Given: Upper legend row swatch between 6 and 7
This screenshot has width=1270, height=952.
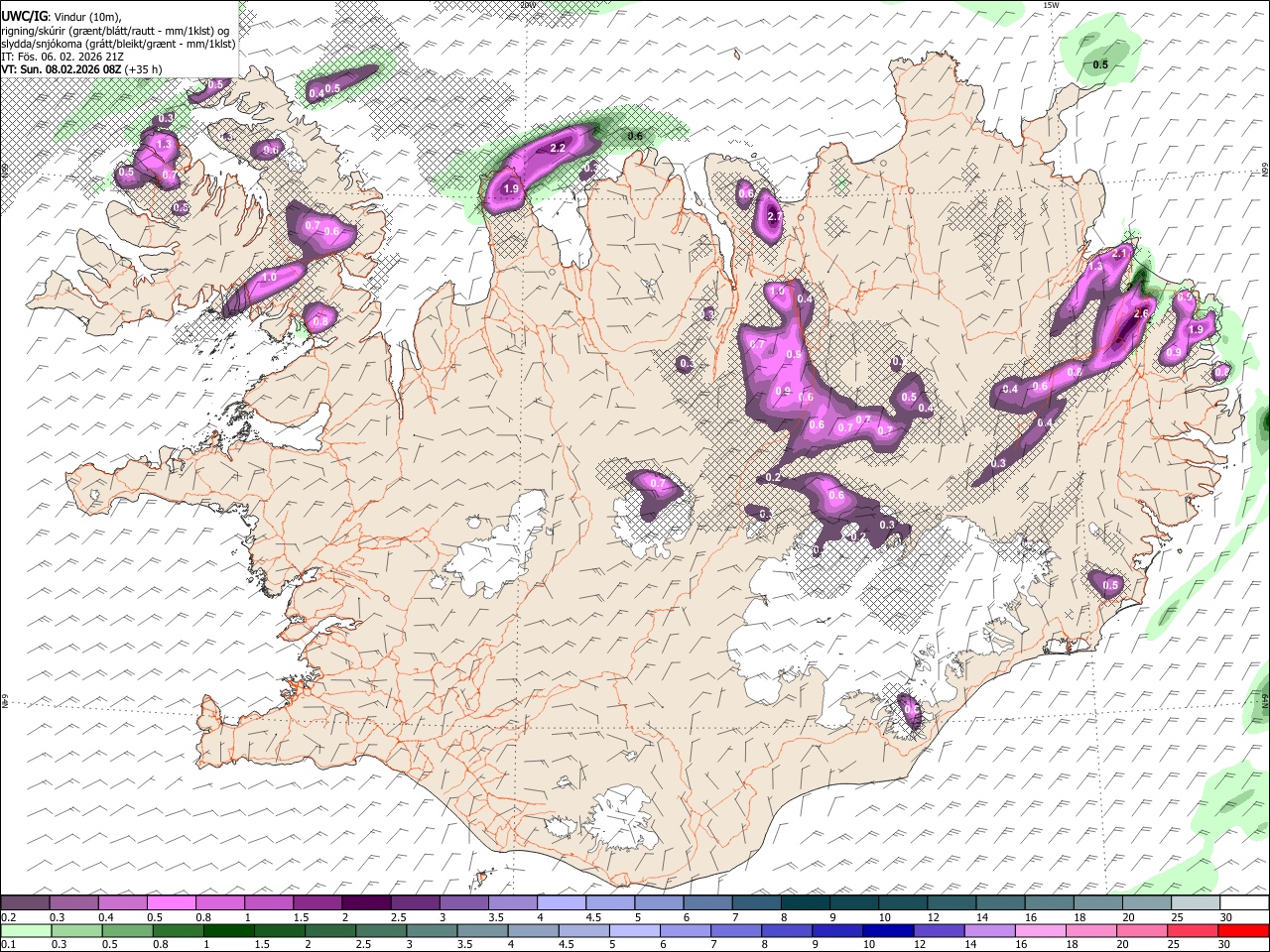Looking at the screenshot, I should pos(707,903).
